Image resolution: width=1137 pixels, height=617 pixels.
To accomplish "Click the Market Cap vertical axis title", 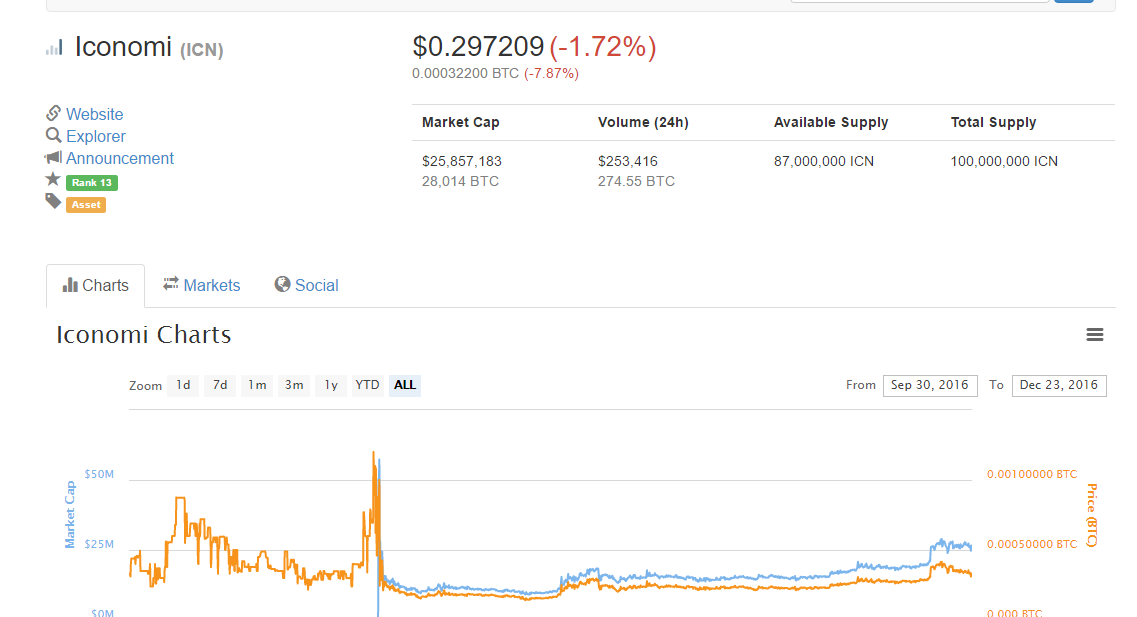I will point(70,514).
